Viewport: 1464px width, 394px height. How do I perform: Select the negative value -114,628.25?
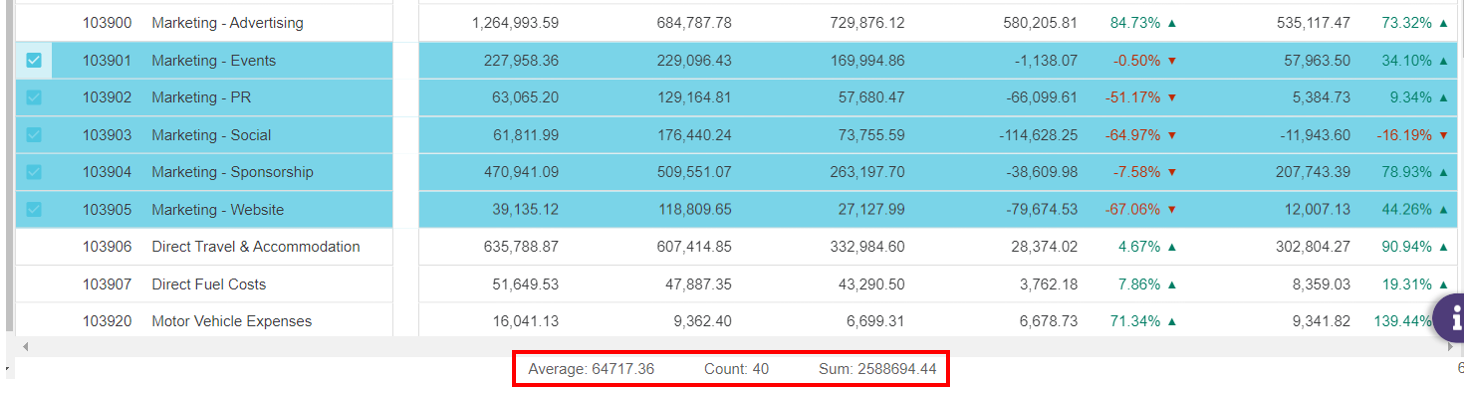(1038, 135)
